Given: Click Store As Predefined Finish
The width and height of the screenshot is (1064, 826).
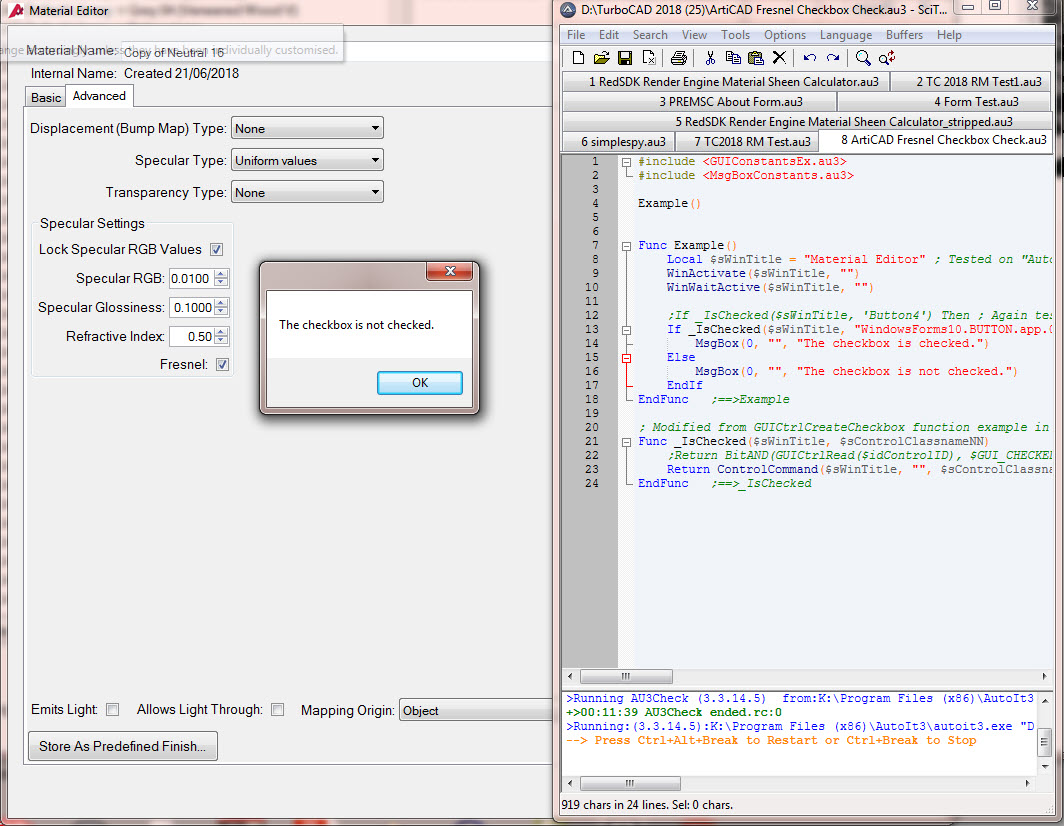Looking at the screenshot, I should click(x=122, y=746).
